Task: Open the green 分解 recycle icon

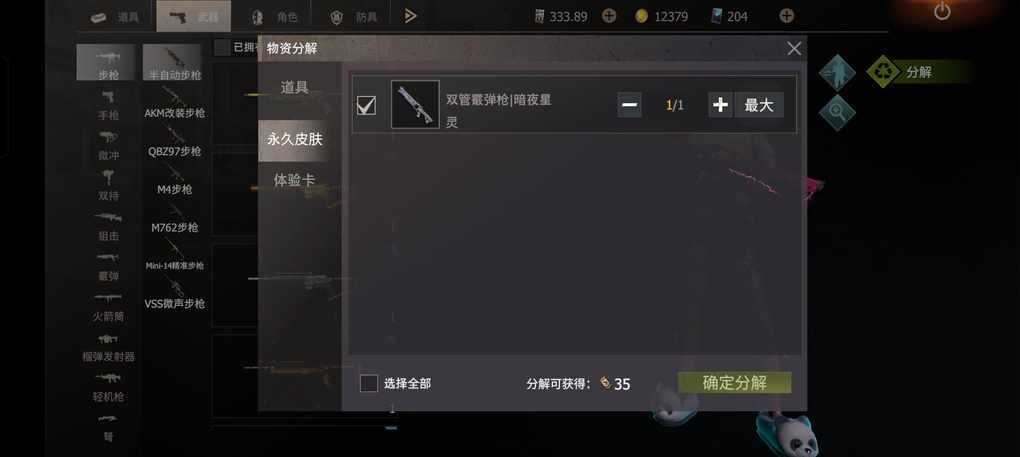Action: click(x=883, y=72)
